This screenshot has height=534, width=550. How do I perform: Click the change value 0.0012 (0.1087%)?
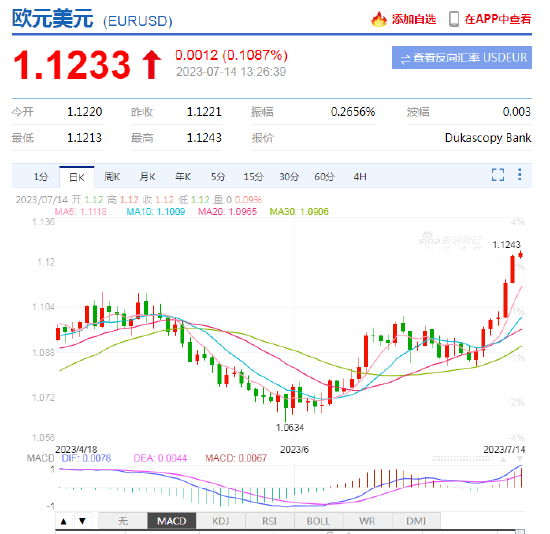232,55
